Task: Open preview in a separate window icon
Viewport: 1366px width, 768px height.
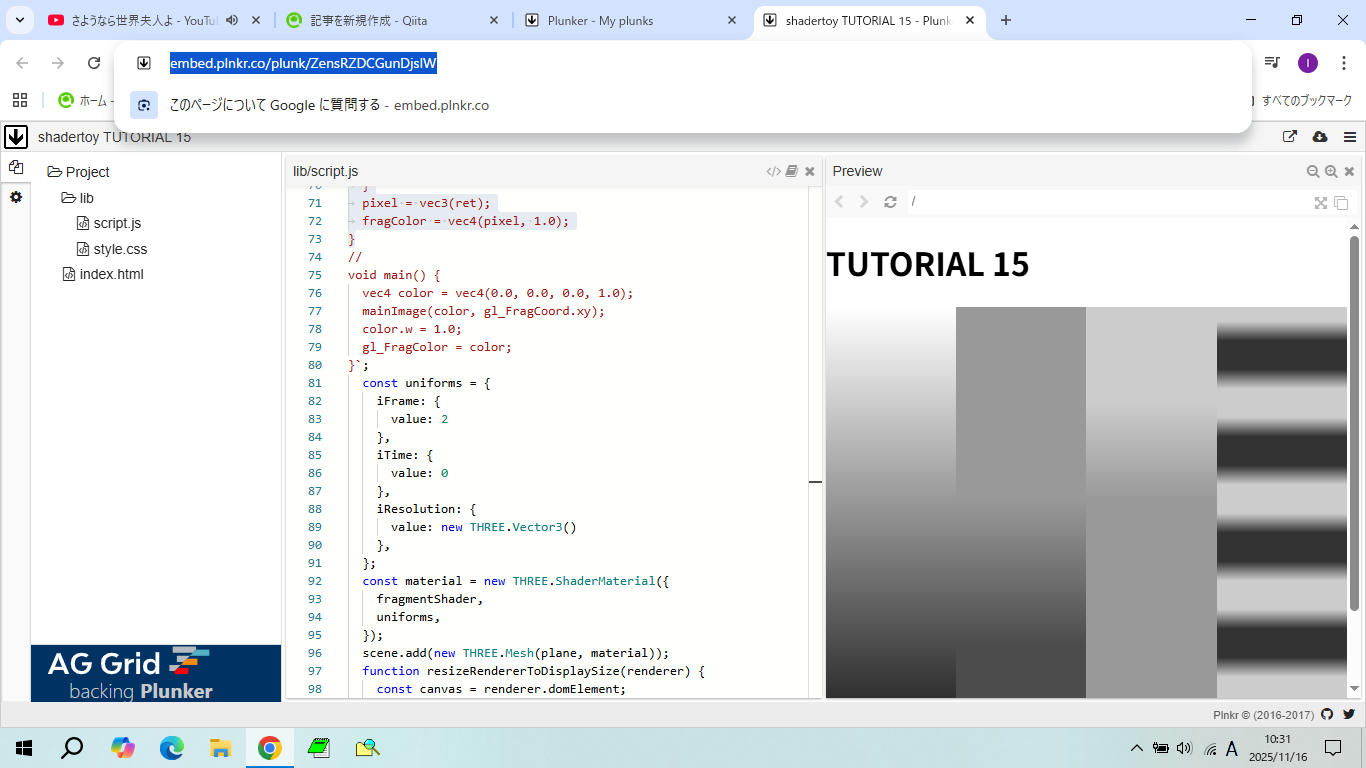Action: 1290,137
